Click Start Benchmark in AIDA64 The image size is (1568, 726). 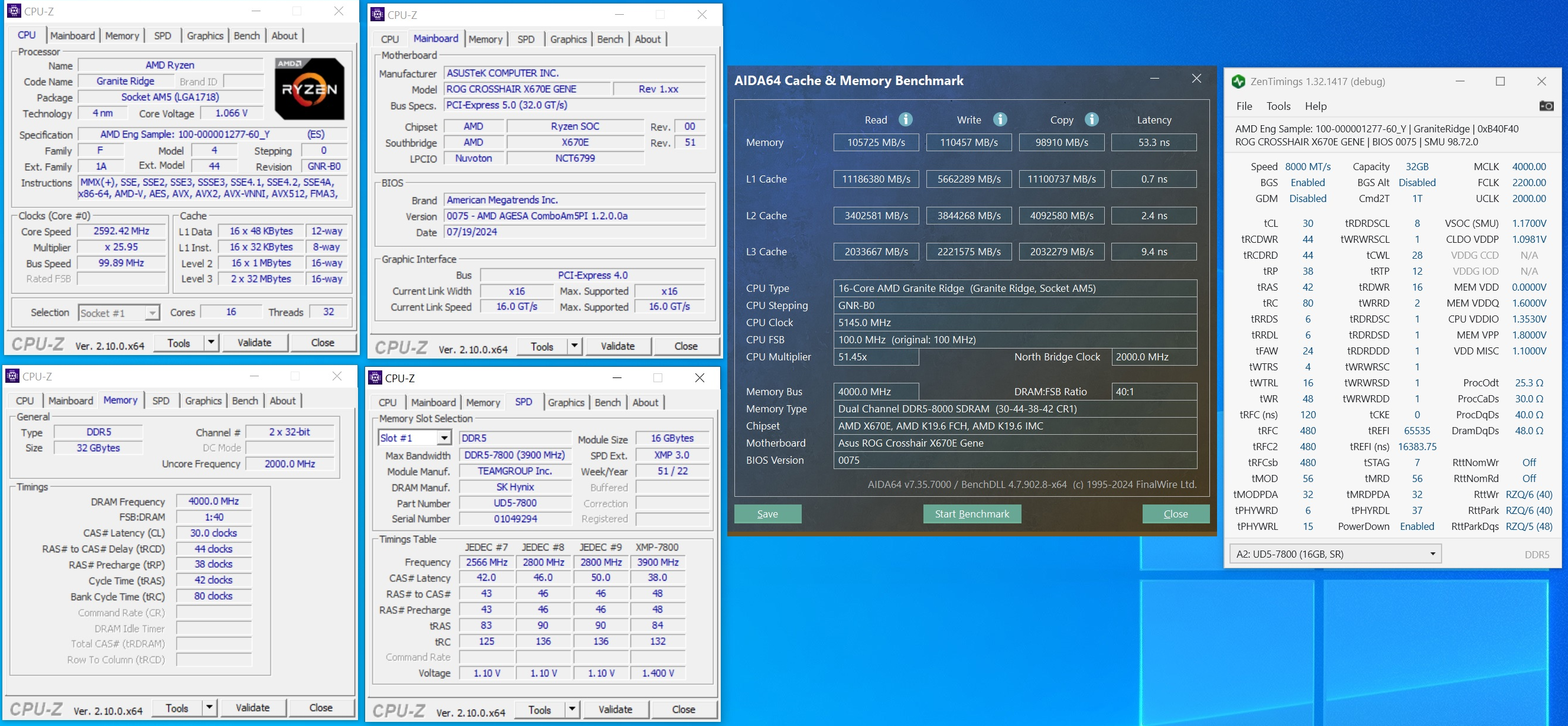tap(971, 513)
